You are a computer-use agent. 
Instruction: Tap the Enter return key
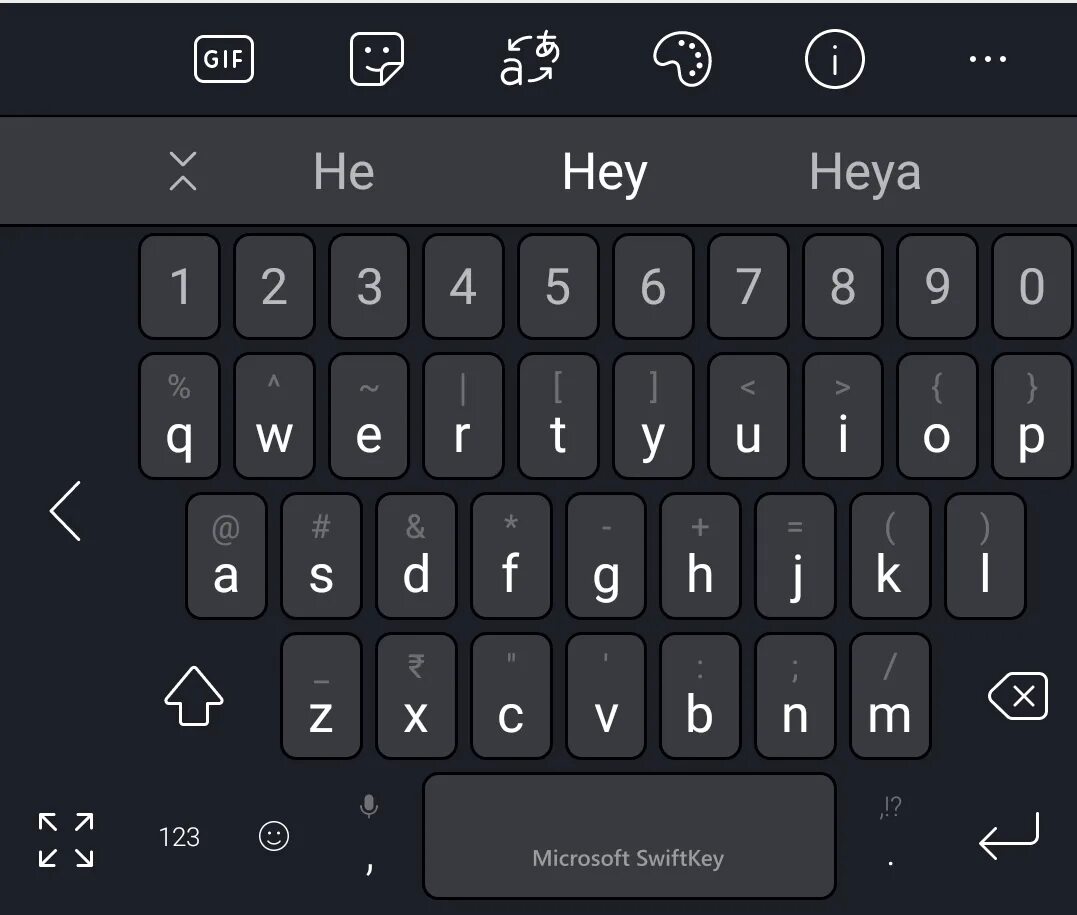coord(1008,836)
